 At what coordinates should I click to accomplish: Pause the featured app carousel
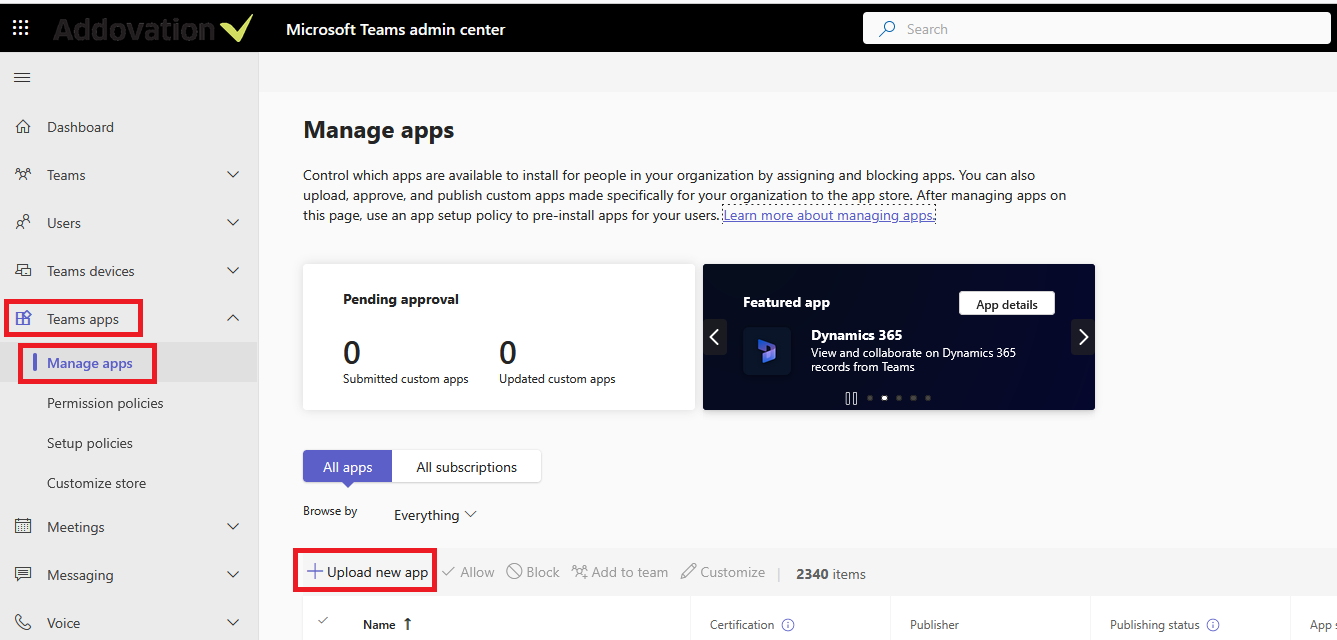tap(851, 398)
